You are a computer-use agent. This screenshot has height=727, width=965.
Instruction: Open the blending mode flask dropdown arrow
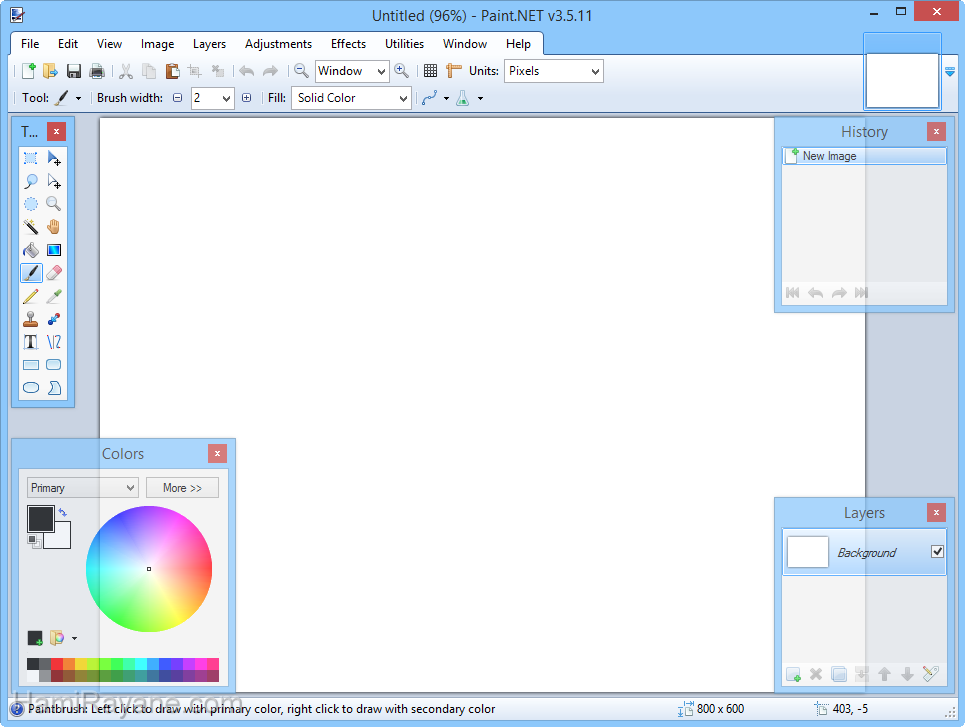click(x=481, y=98)
